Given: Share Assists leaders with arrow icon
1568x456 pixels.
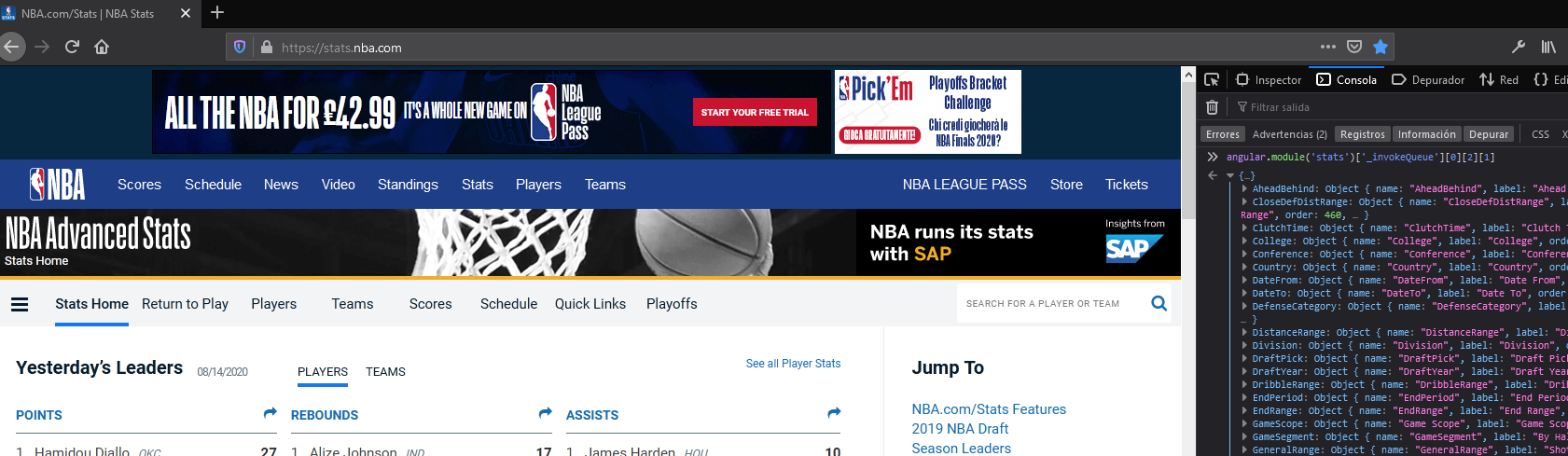Looking at the screenshot, I should point(834,413).
